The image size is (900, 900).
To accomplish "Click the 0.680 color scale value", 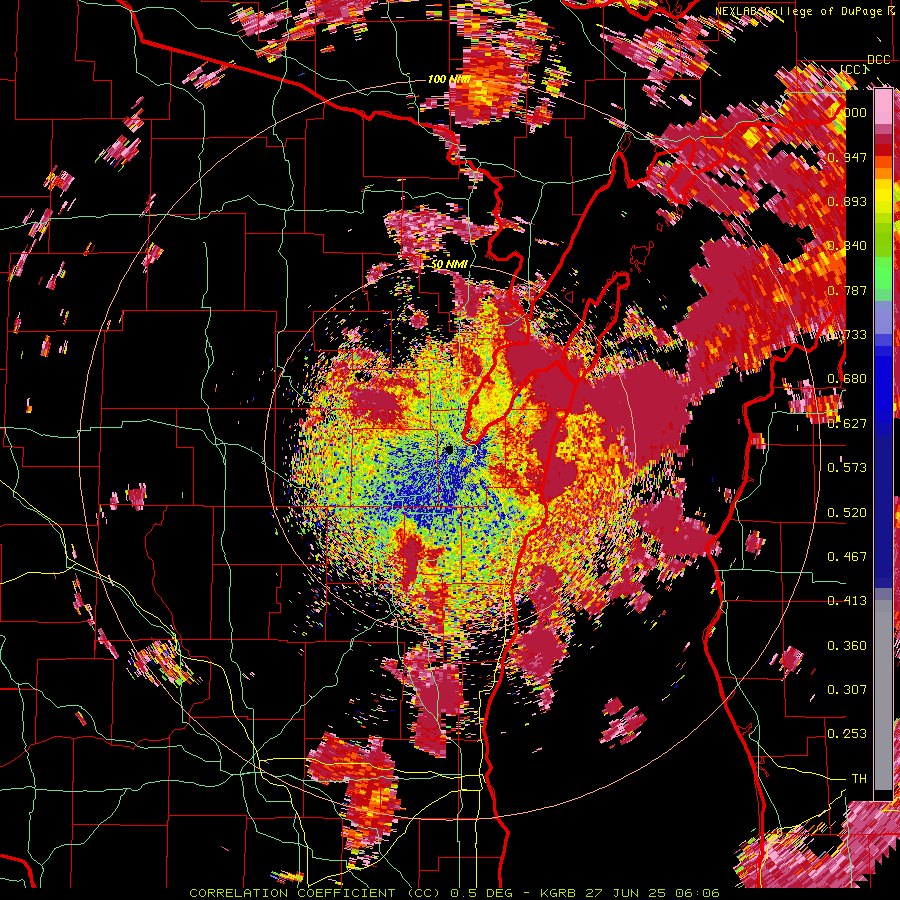I will [x=847, y=378].
